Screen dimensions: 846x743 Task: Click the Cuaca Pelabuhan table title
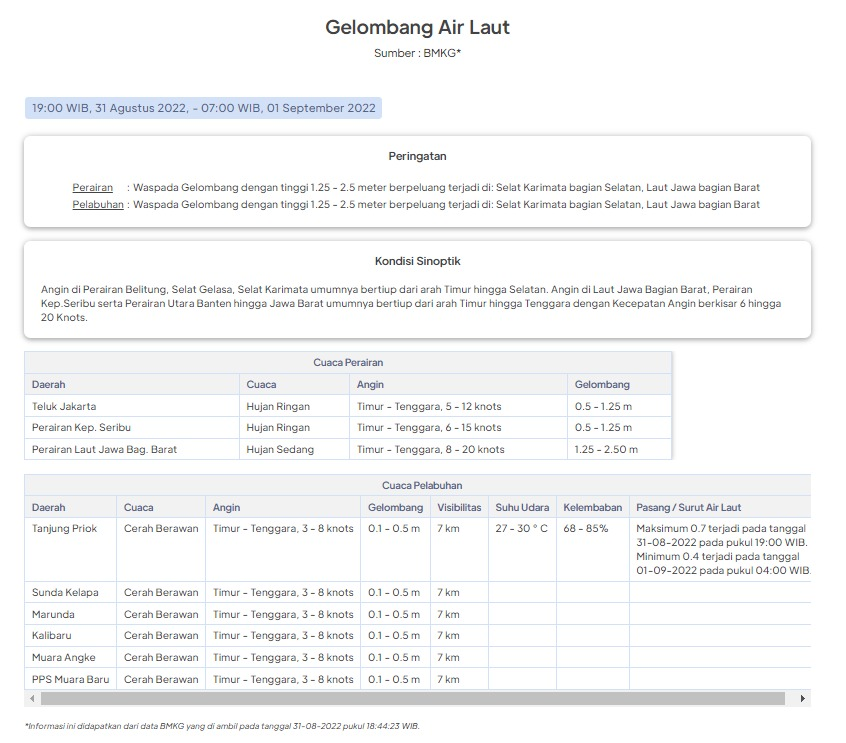(x=422, y=486)
